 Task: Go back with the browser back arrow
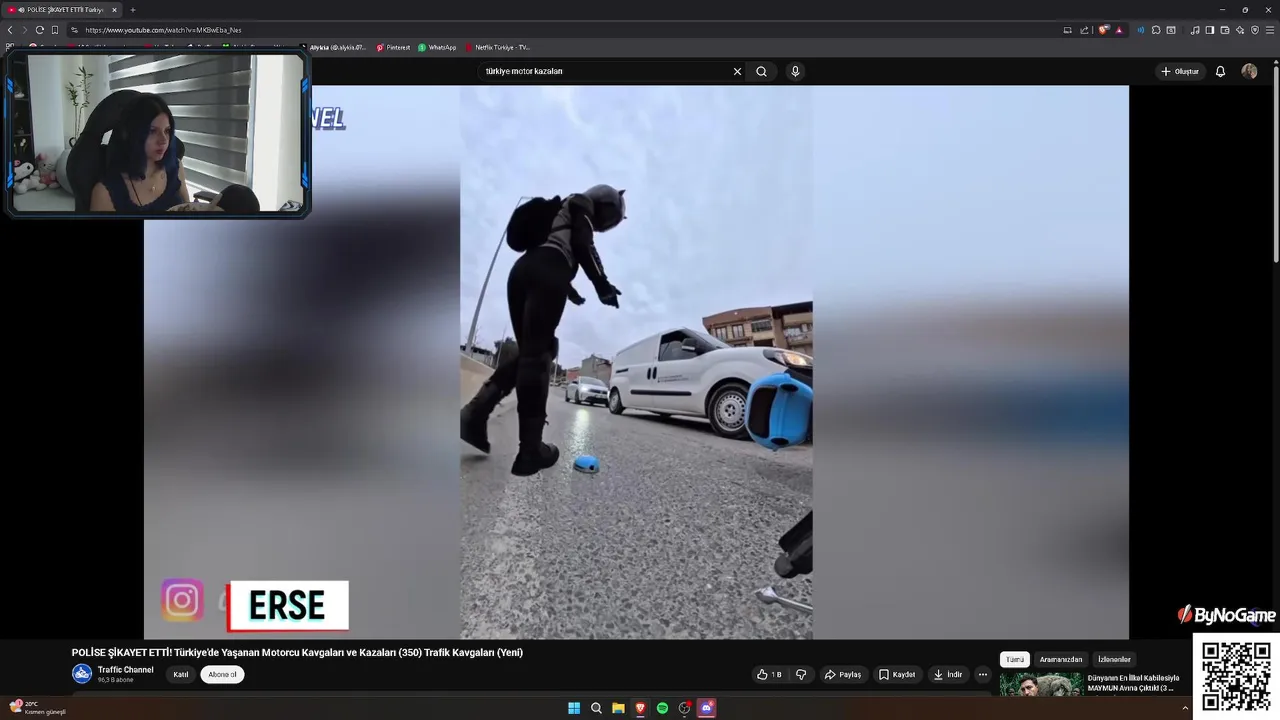[10, 30]
